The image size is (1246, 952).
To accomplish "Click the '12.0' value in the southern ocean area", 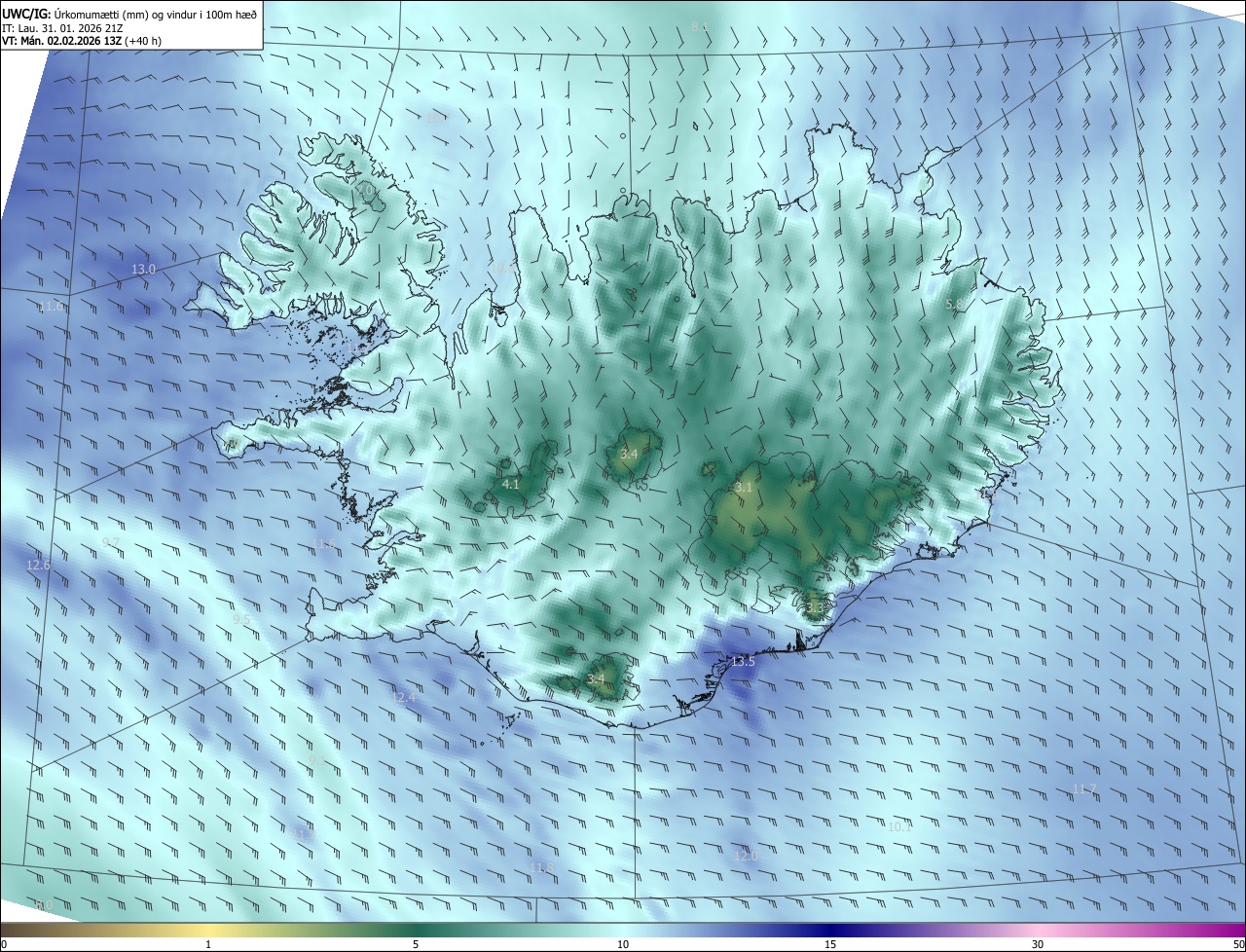I will pyautogui.click(x=746, y=857).
